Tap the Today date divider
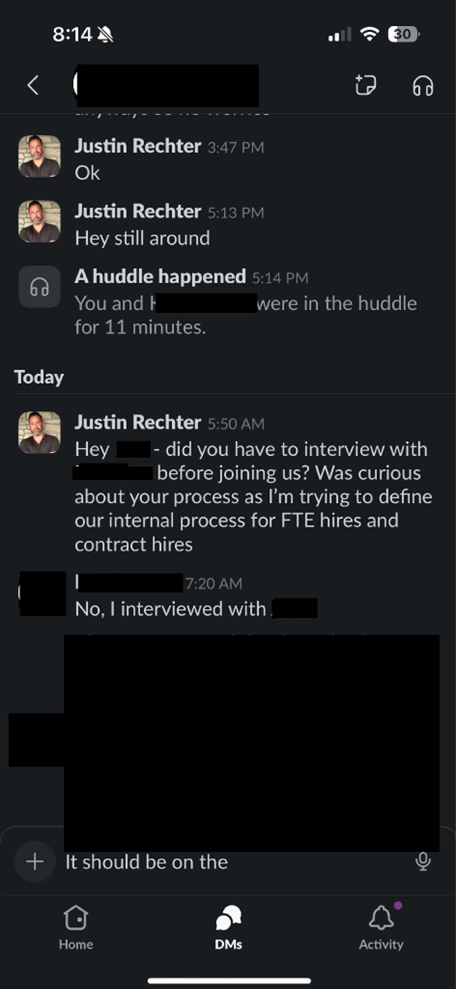The image size is (456, 989). [x=39, y=377]
